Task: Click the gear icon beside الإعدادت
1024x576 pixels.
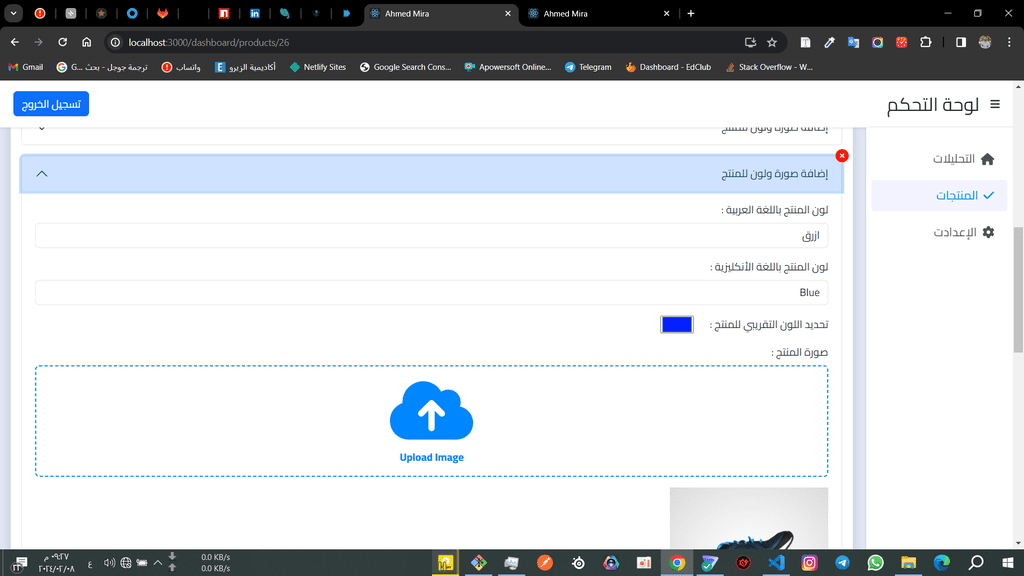Action: pos(988,232)
